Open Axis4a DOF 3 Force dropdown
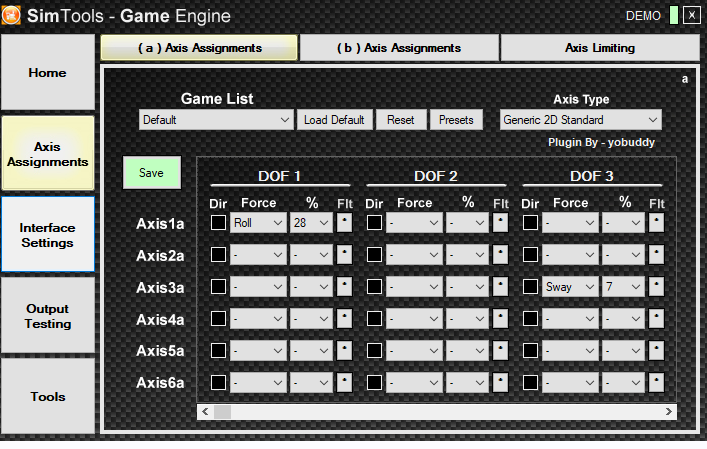 pos(570,319)
